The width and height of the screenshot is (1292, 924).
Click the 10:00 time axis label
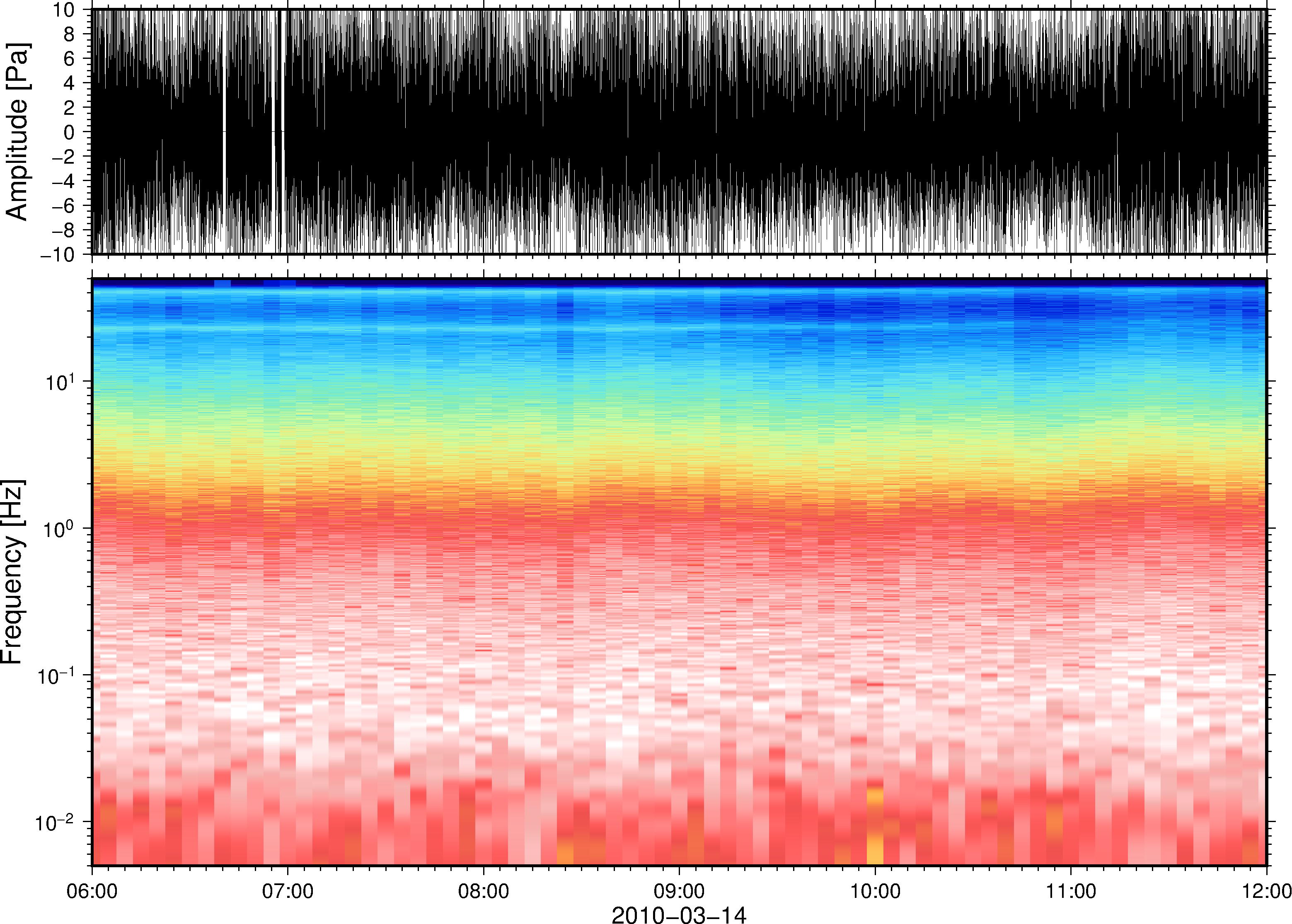(875, 892)
